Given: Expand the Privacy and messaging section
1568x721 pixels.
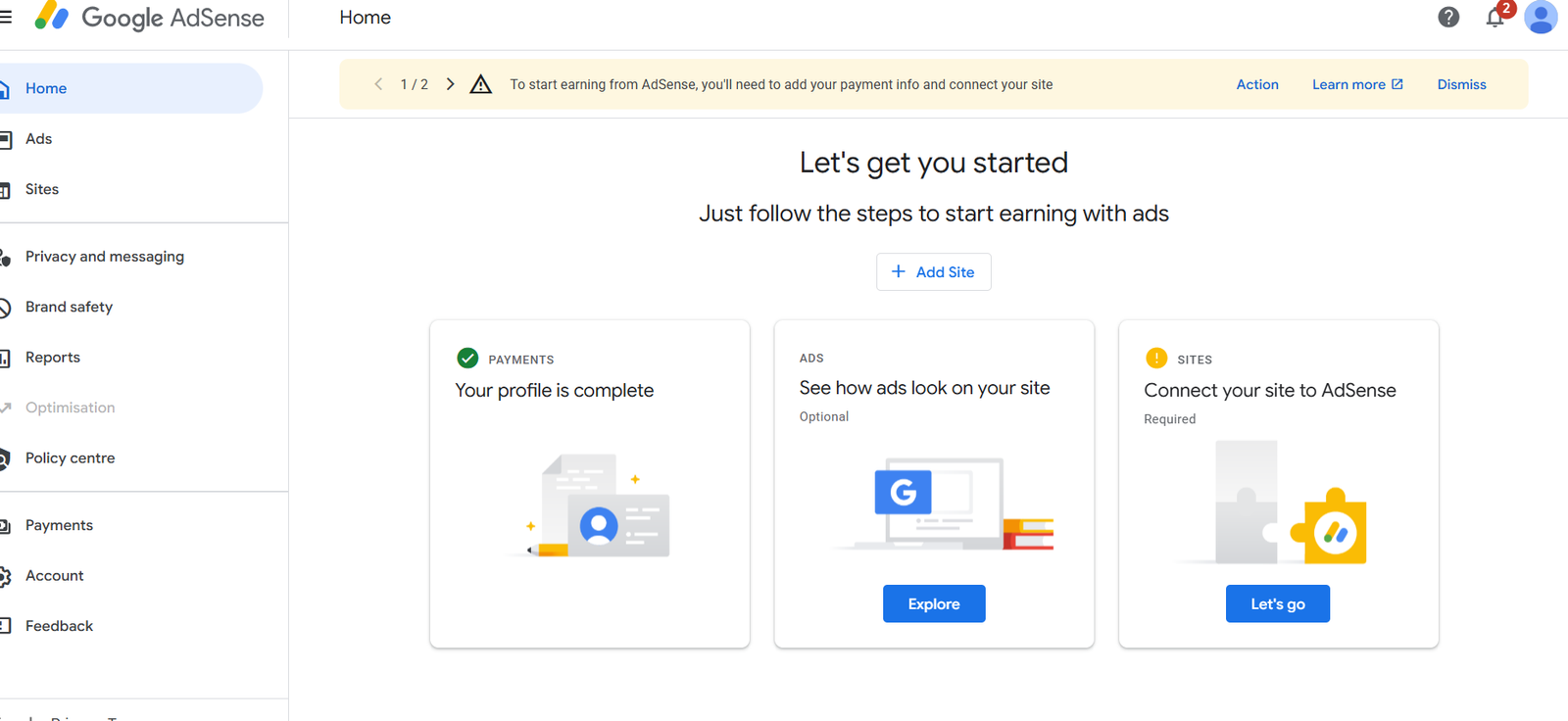Looking at the screenshot, I should pos(104,257).
